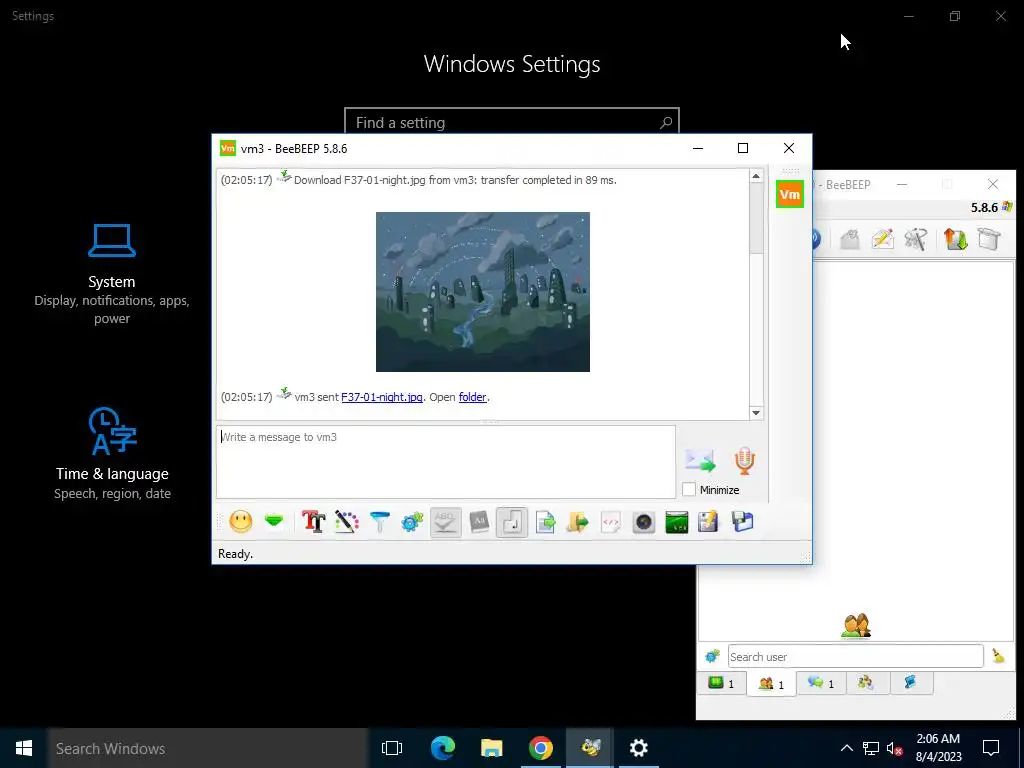
Task: Open chat settings blue gears icon
Action: pyautogui.click(x=412, y=522)
